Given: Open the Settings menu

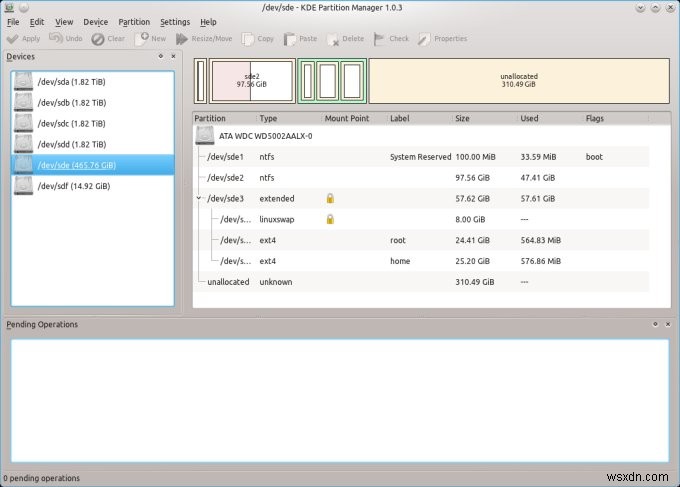Looking at the screenshot, I should pyautogui.click(x=174, y=21).
